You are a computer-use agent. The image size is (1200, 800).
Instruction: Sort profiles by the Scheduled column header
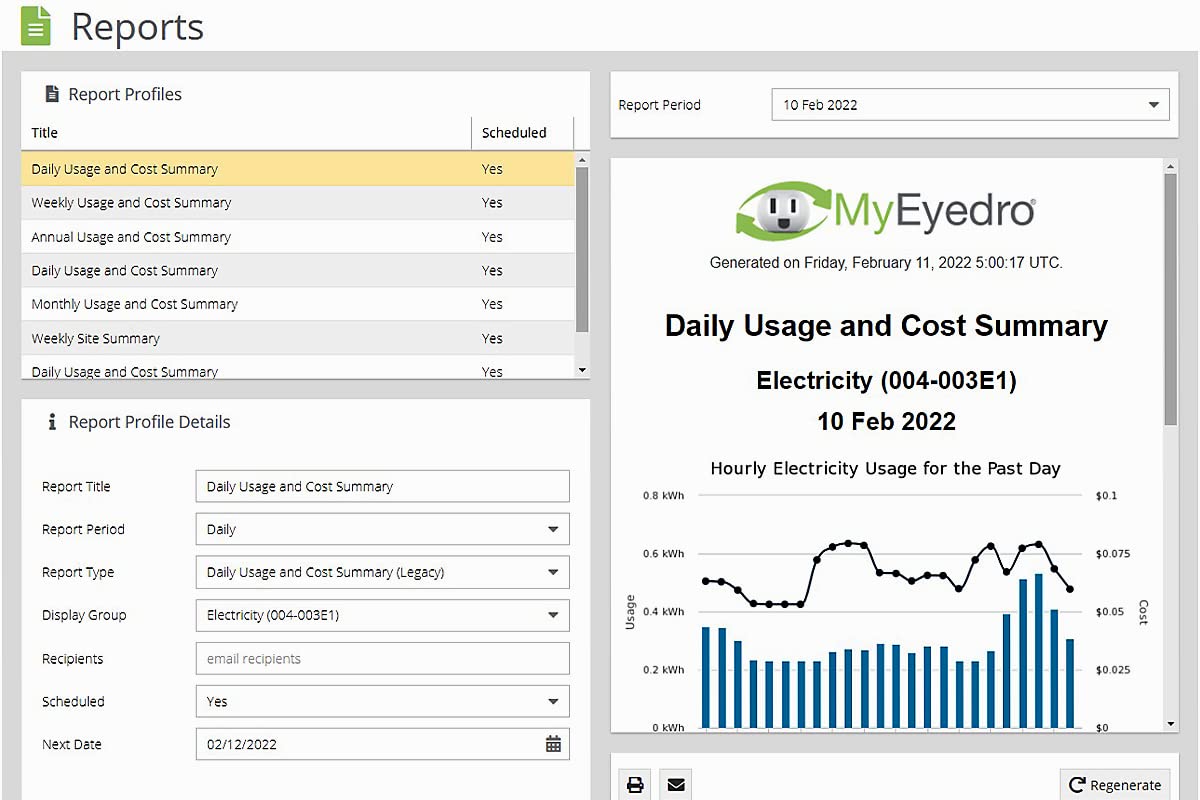522,132
